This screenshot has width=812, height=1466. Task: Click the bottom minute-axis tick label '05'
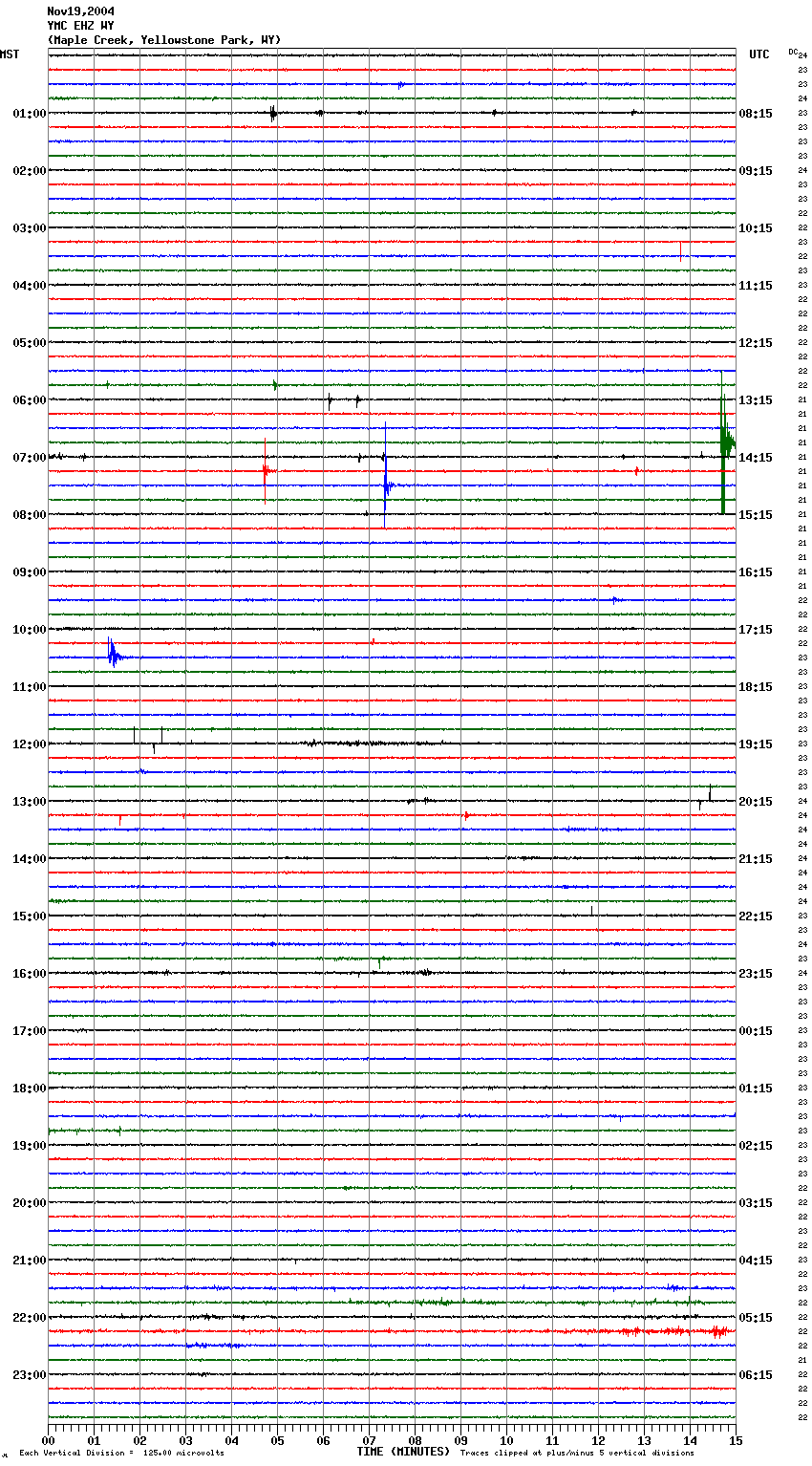277,1440
